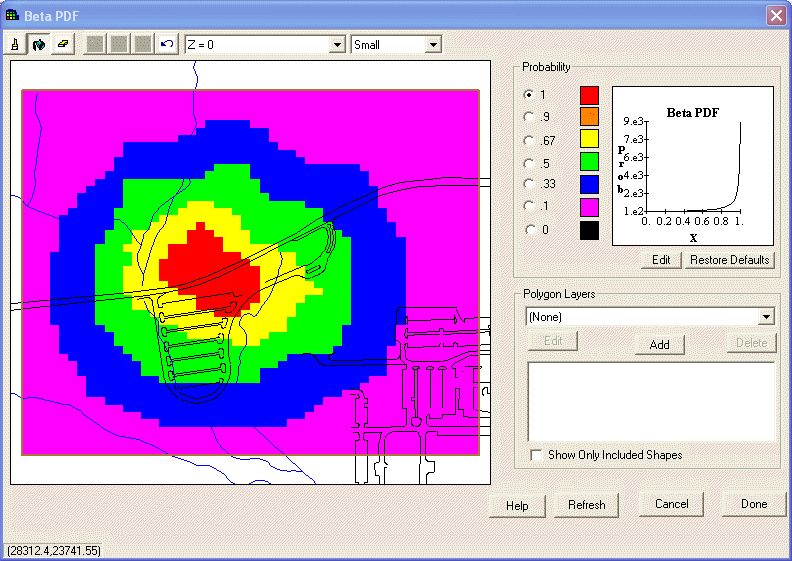Click the first gray disabled toolbar button
792x561 pixels.
pos(95,45)
